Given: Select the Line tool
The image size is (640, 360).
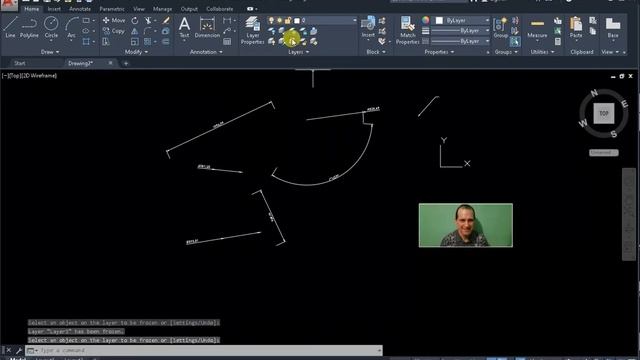Looking at the screenshot, I should [10, 28].
